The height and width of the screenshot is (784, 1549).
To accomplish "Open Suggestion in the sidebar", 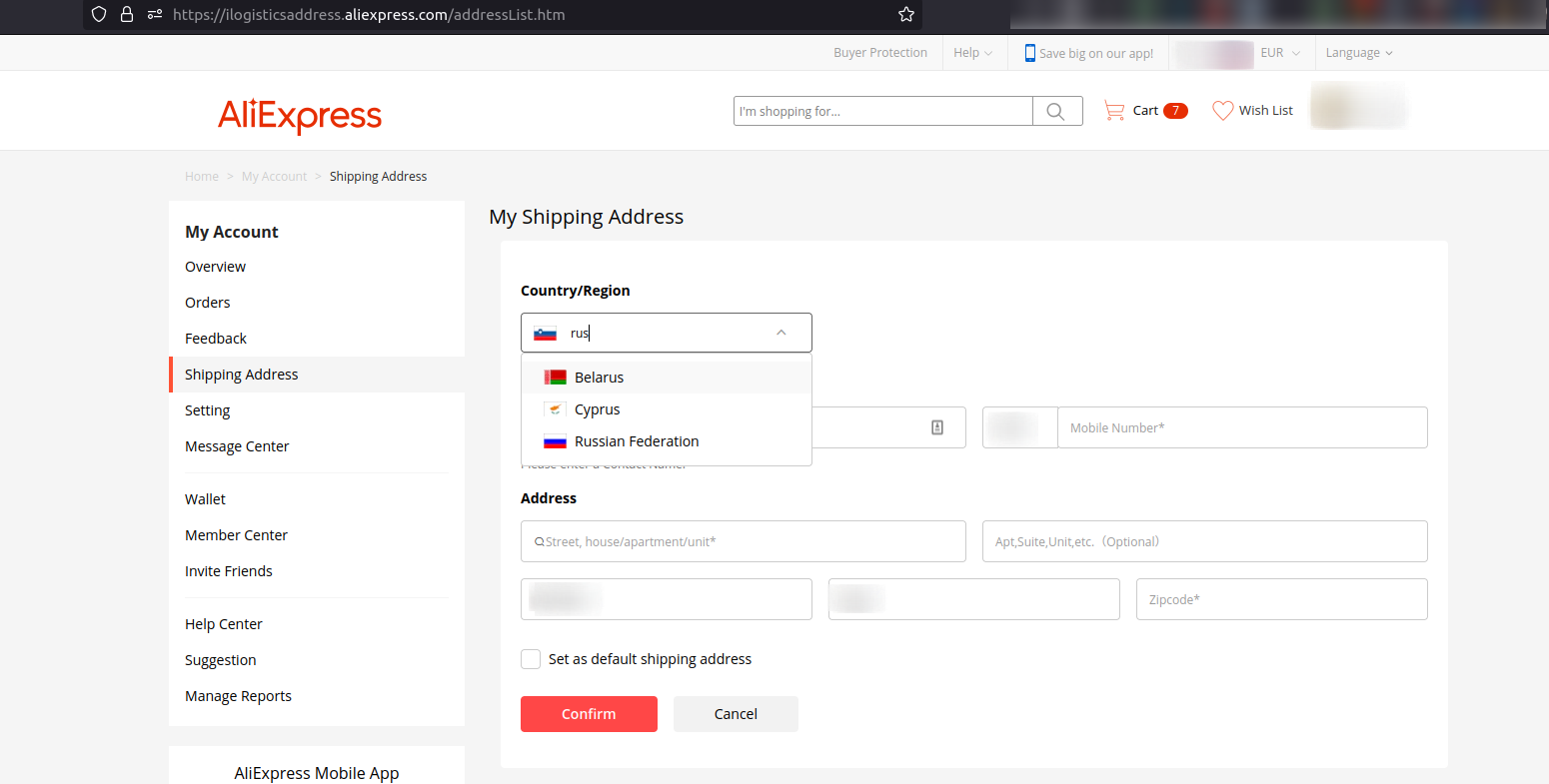I will [x=221, y=660].
